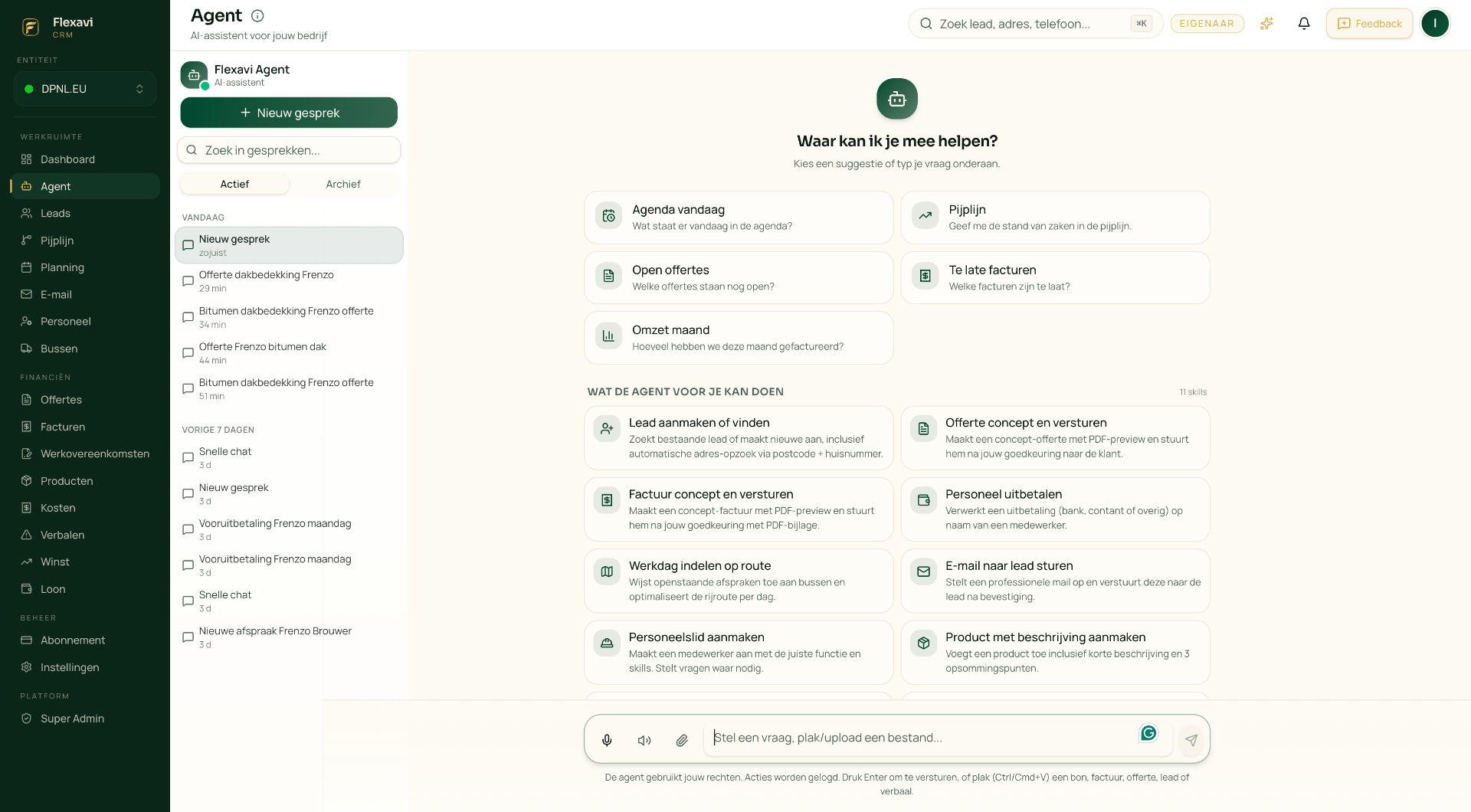The width and height of the screenshot is (1471, 812).
Task: Click the sparkles AI icon in header
Action: [x=1266, y=24]
